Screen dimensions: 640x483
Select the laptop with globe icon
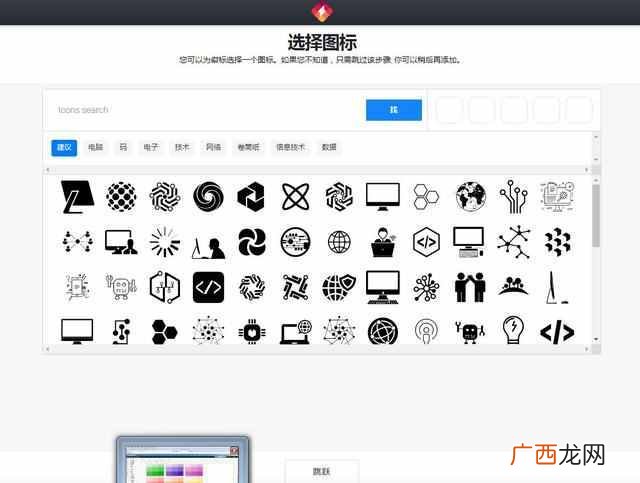point(295,332)
